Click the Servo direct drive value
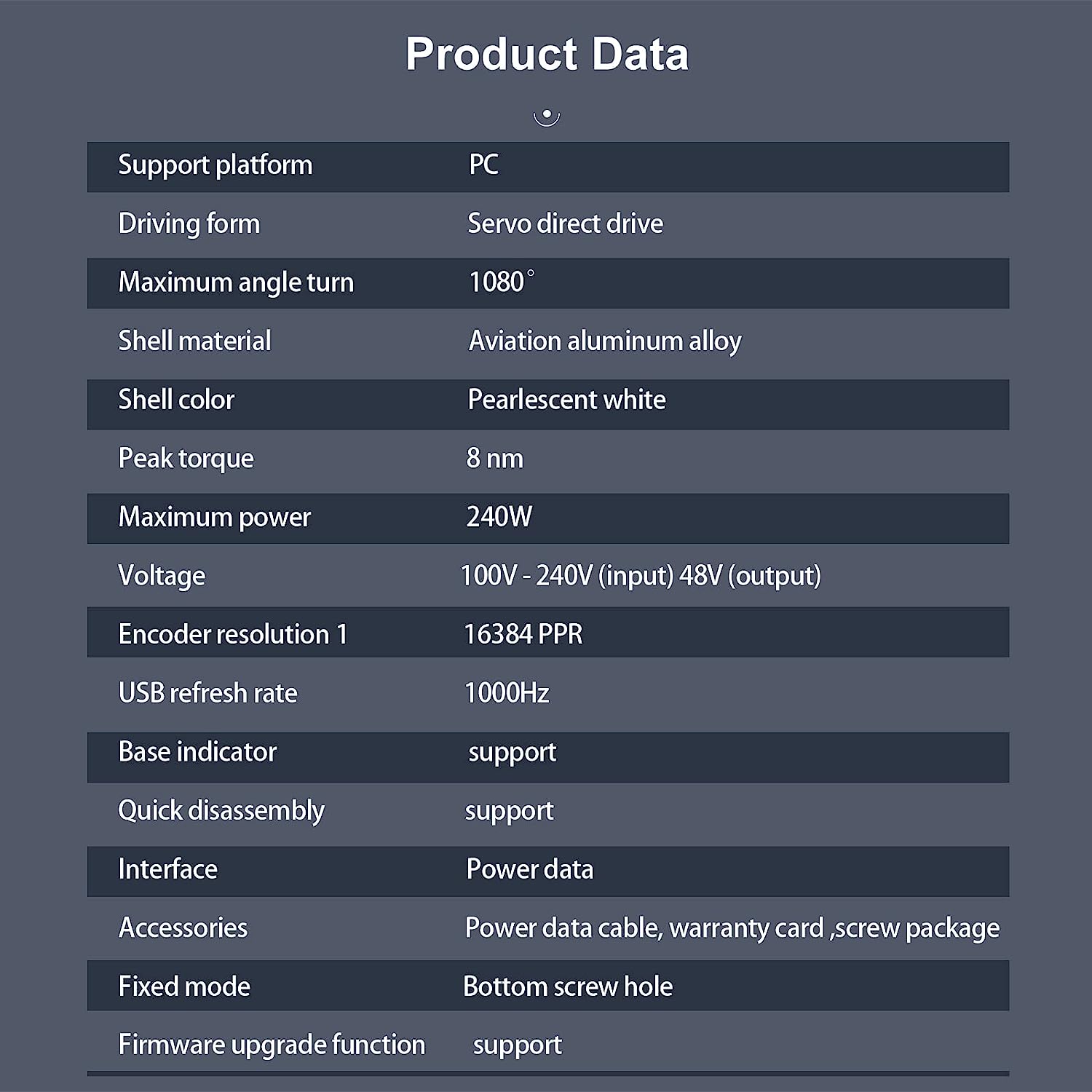 [565, 223]
